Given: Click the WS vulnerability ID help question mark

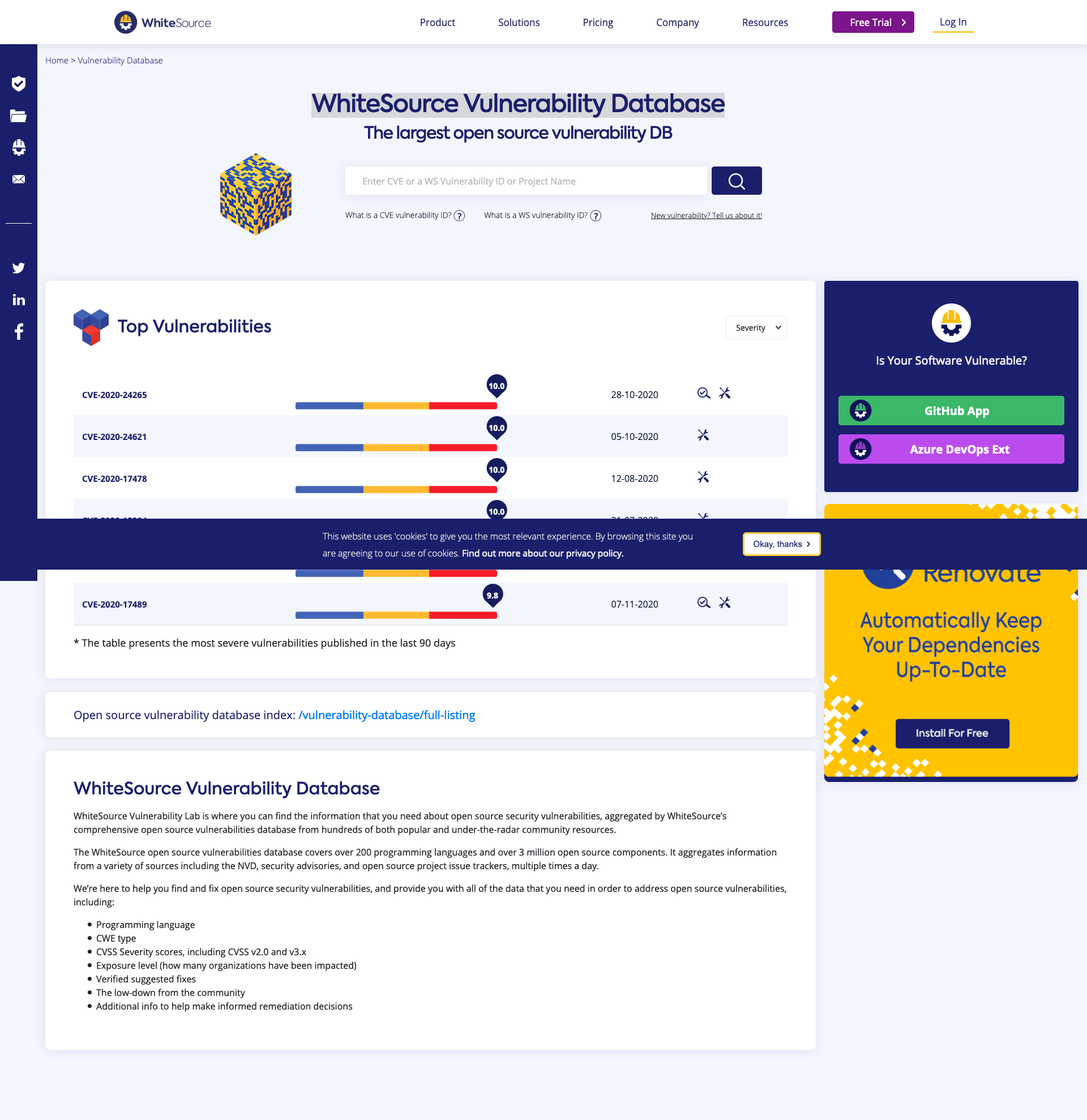Looking at the screenshot, I should pos(595,216).
